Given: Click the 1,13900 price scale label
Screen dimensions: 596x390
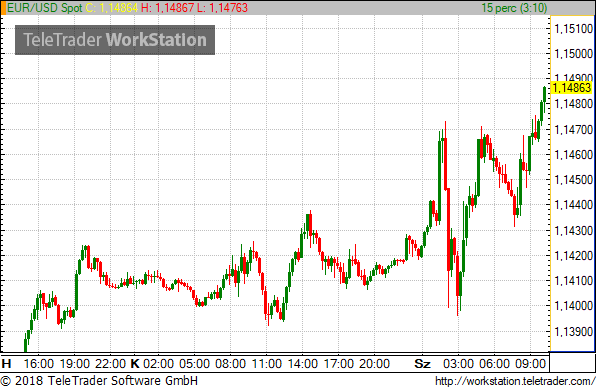Looking at the screenshot, I should coord(574,332).
